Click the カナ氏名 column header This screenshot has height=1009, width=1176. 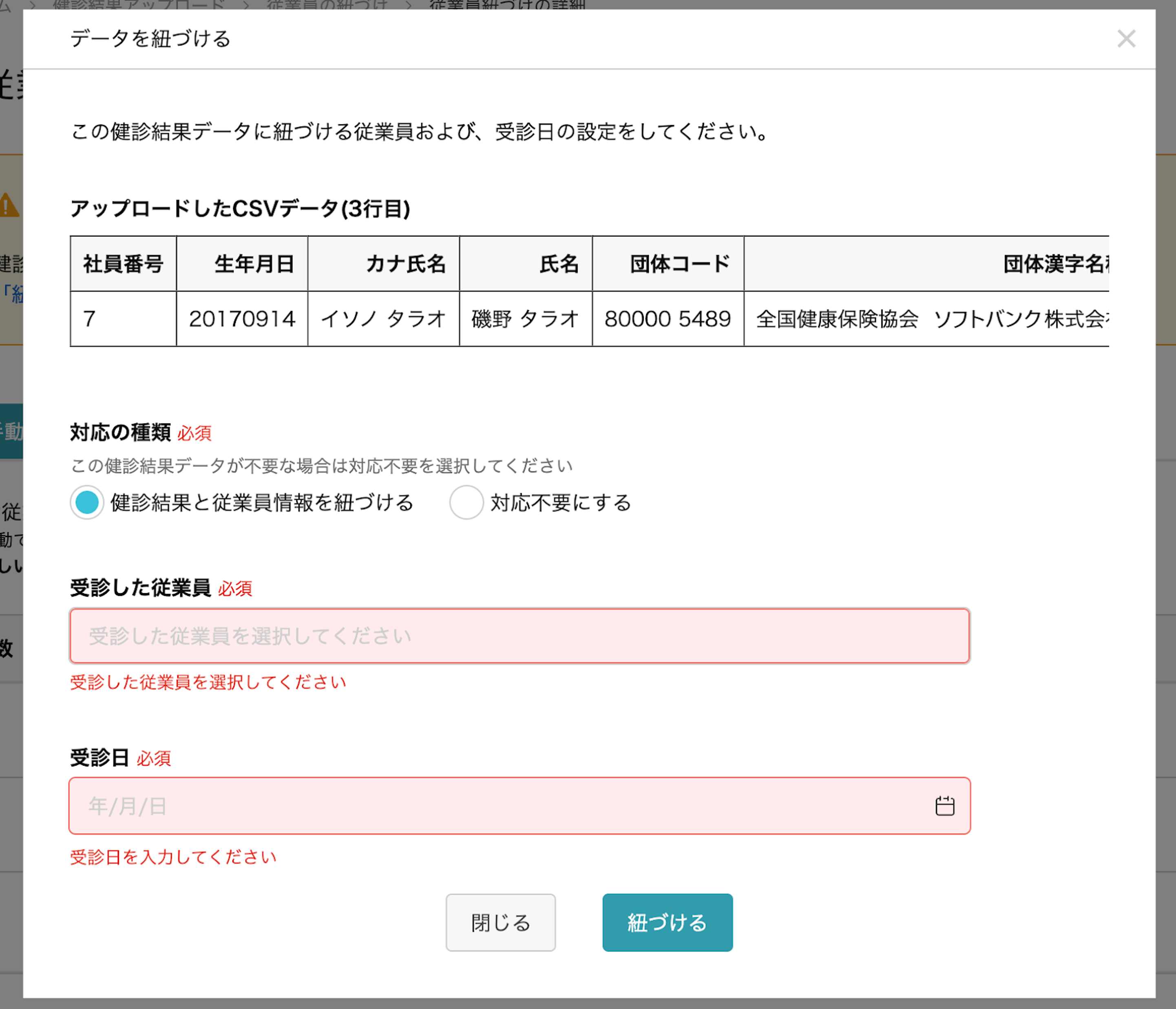pyautogui.click(x=384, y=264)
